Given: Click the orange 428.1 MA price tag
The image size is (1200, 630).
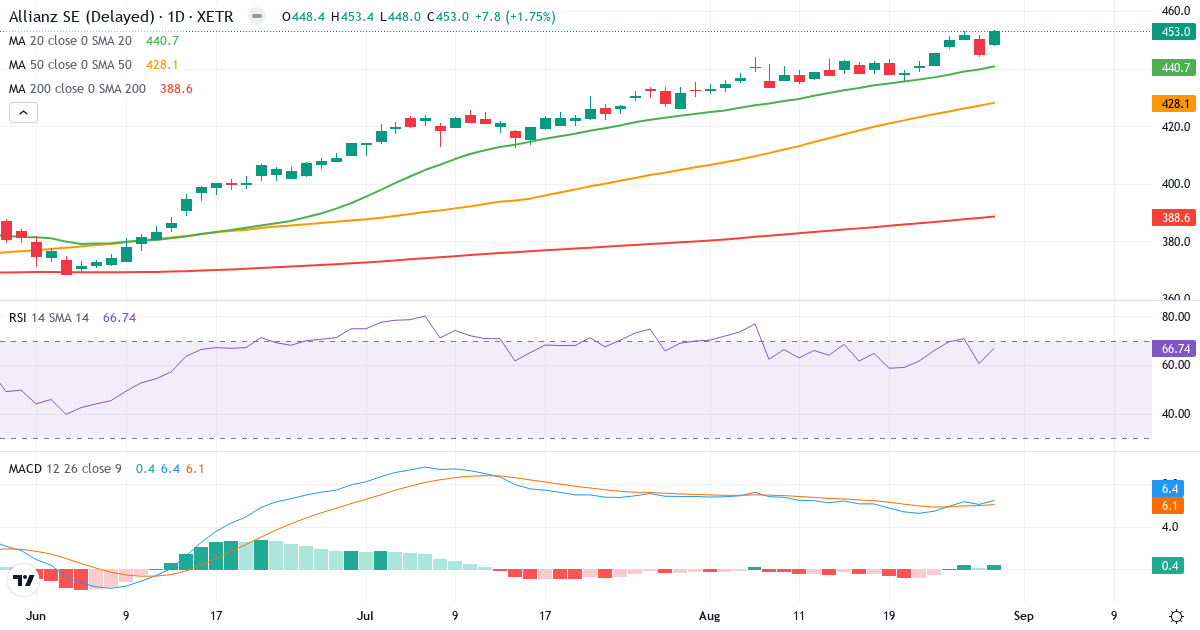Looking at the screenshot, I should tap(1175, 103).
